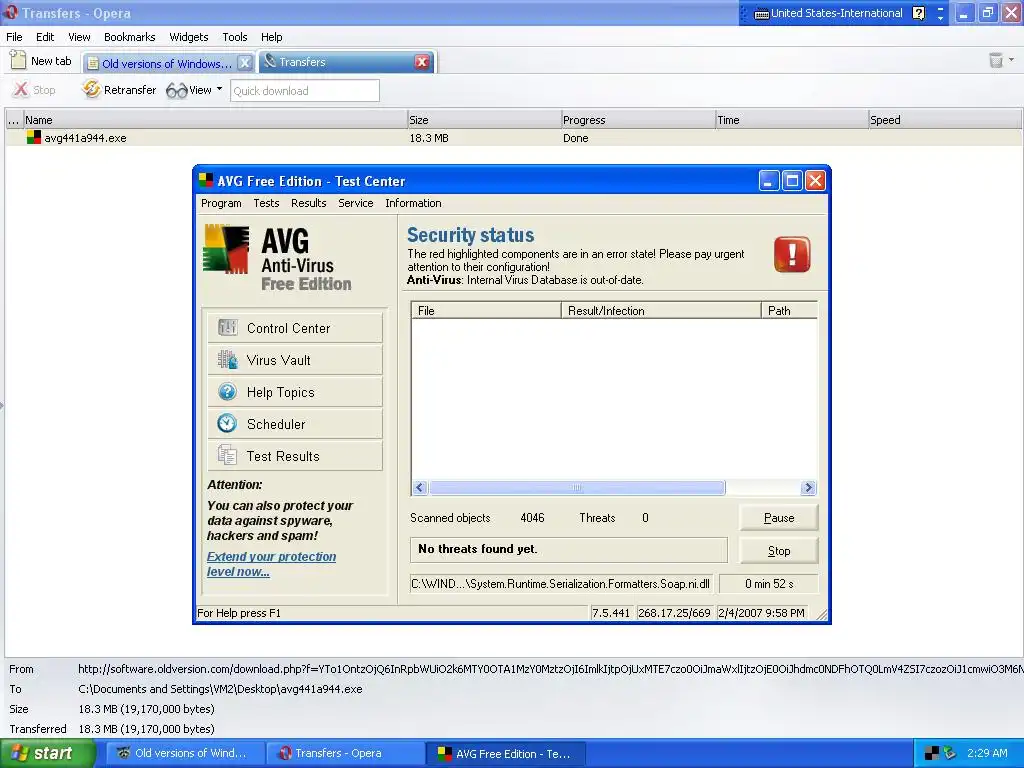Click the Retransfer toolbar icon
The height and width of the screenshot is (768, 1024).
91,89
